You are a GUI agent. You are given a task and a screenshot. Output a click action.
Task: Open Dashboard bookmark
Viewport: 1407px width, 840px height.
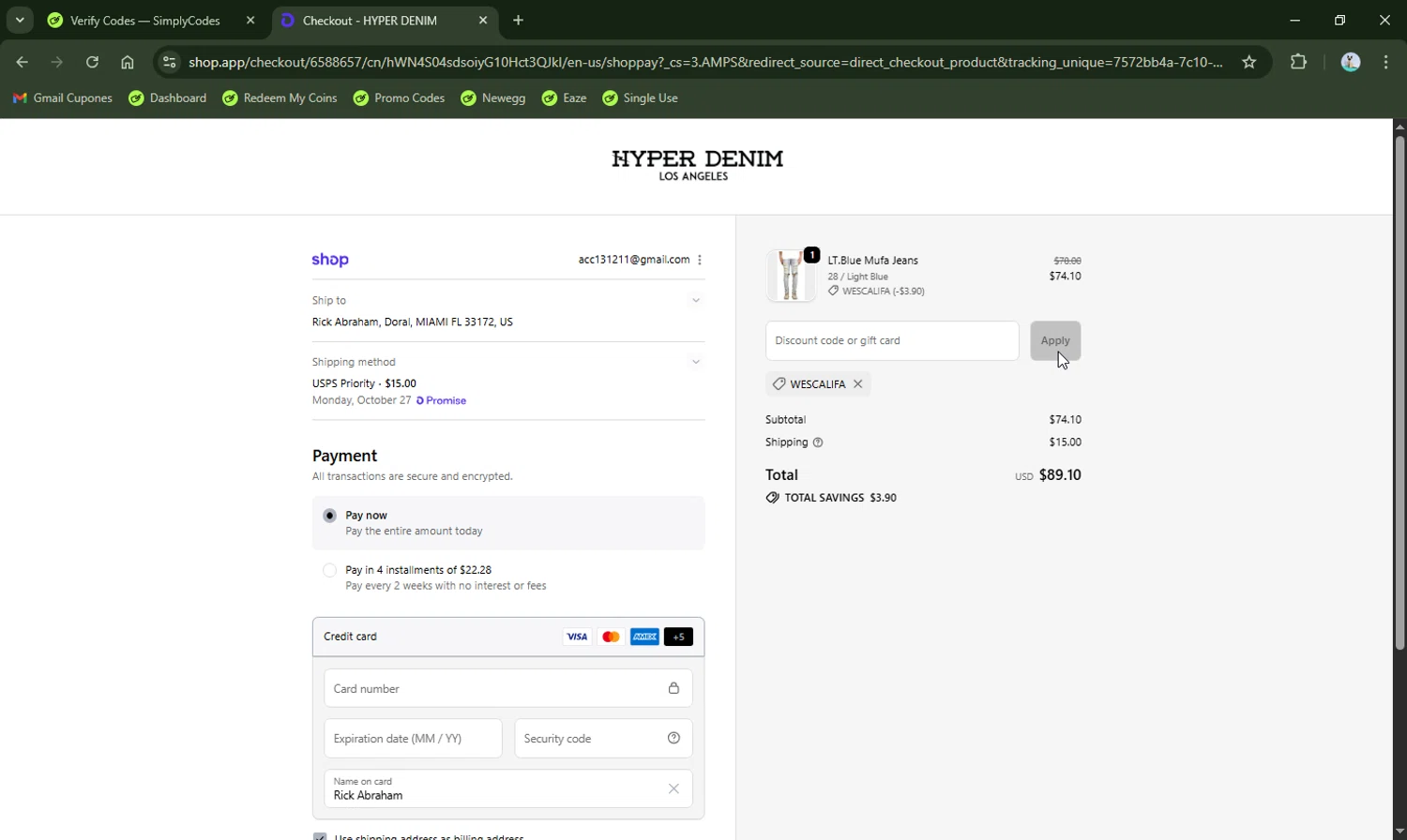168,97
